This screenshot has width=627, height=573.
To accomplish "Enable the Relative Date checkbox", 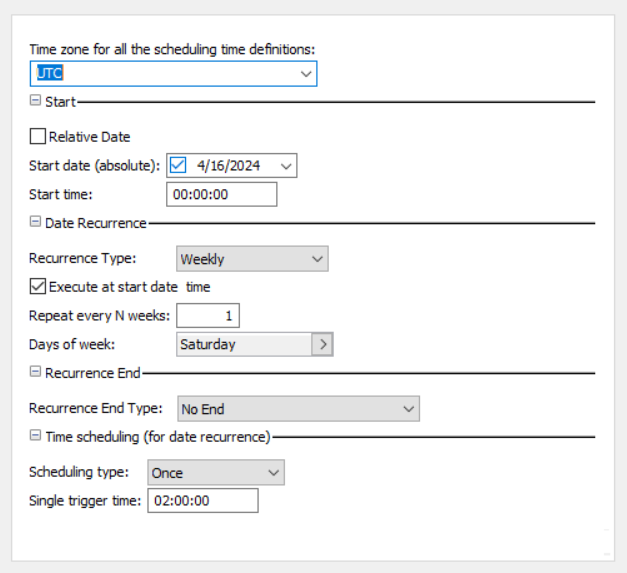I will [x=38, y=137].
